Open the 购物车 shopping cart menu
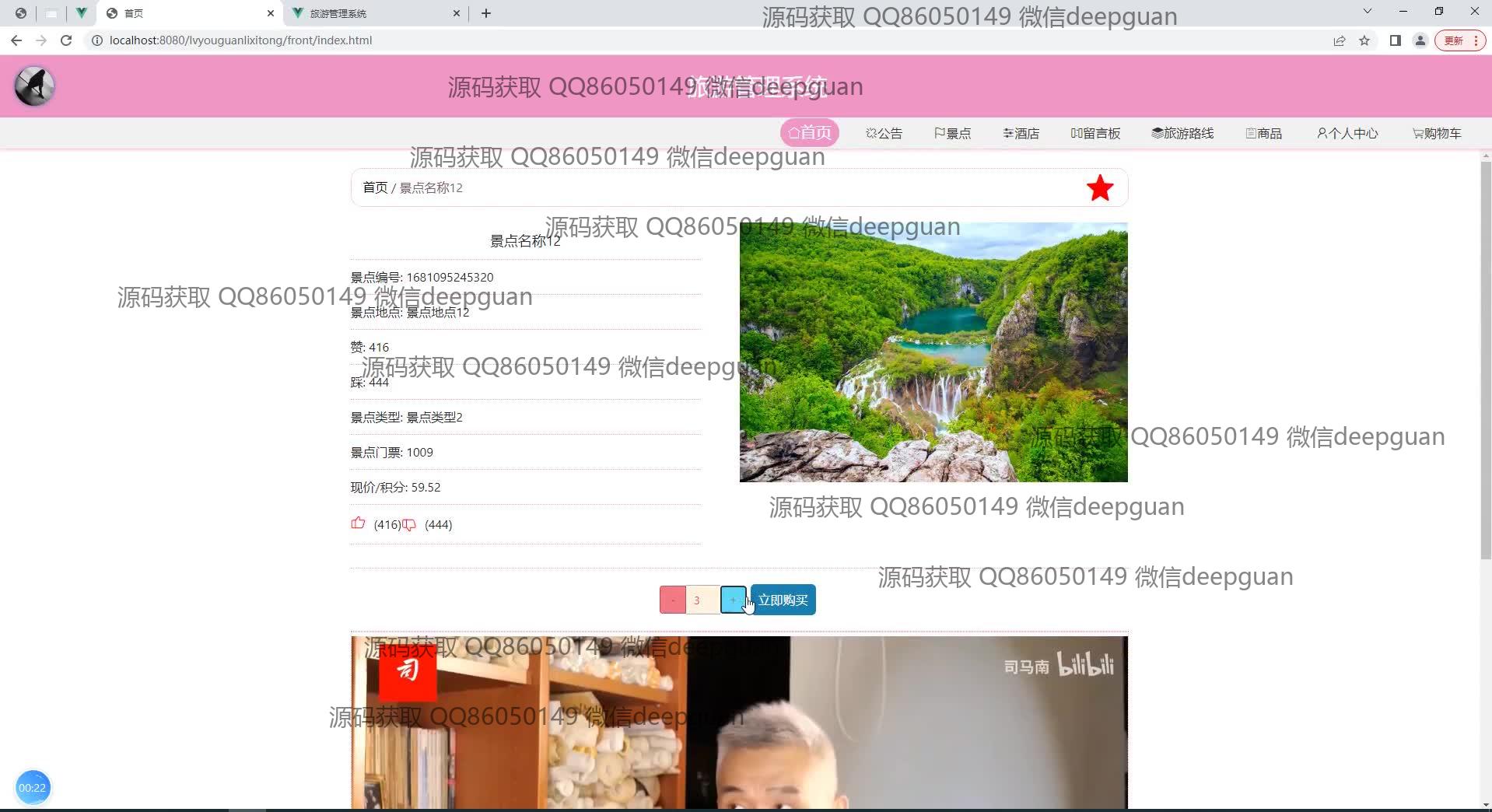 coord(1436,133)
